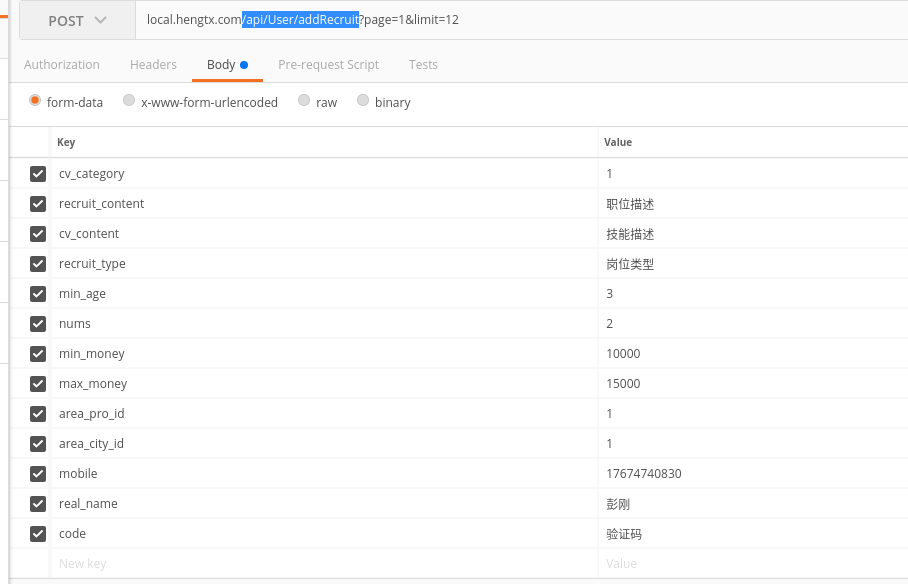Toggle the mobile parameter checkbox

(x=38, y=474)
